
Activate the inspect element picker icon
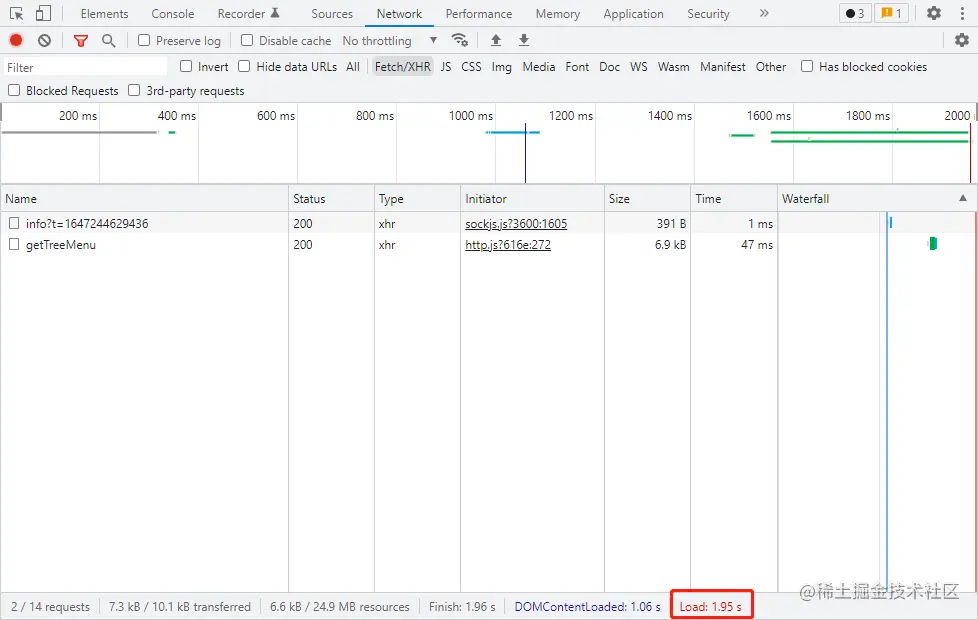[x=16, y=14]
